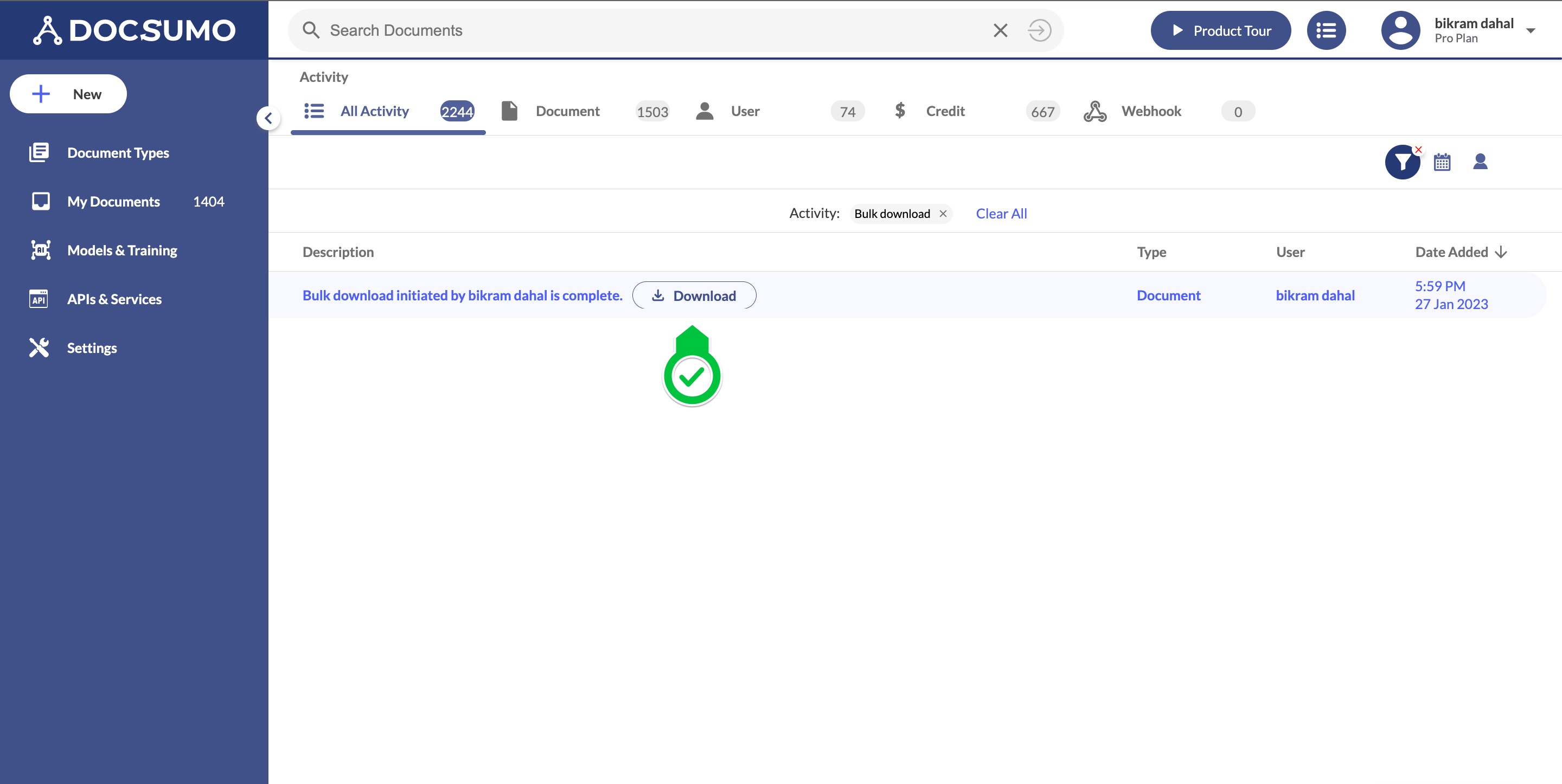Click the Models & Training icon

coord(41,250)
